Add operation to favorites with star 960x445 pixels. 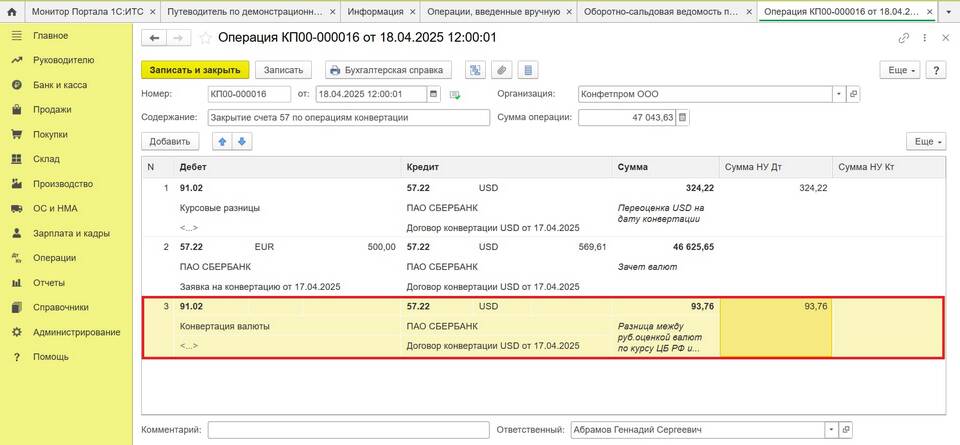click(206, 38)
